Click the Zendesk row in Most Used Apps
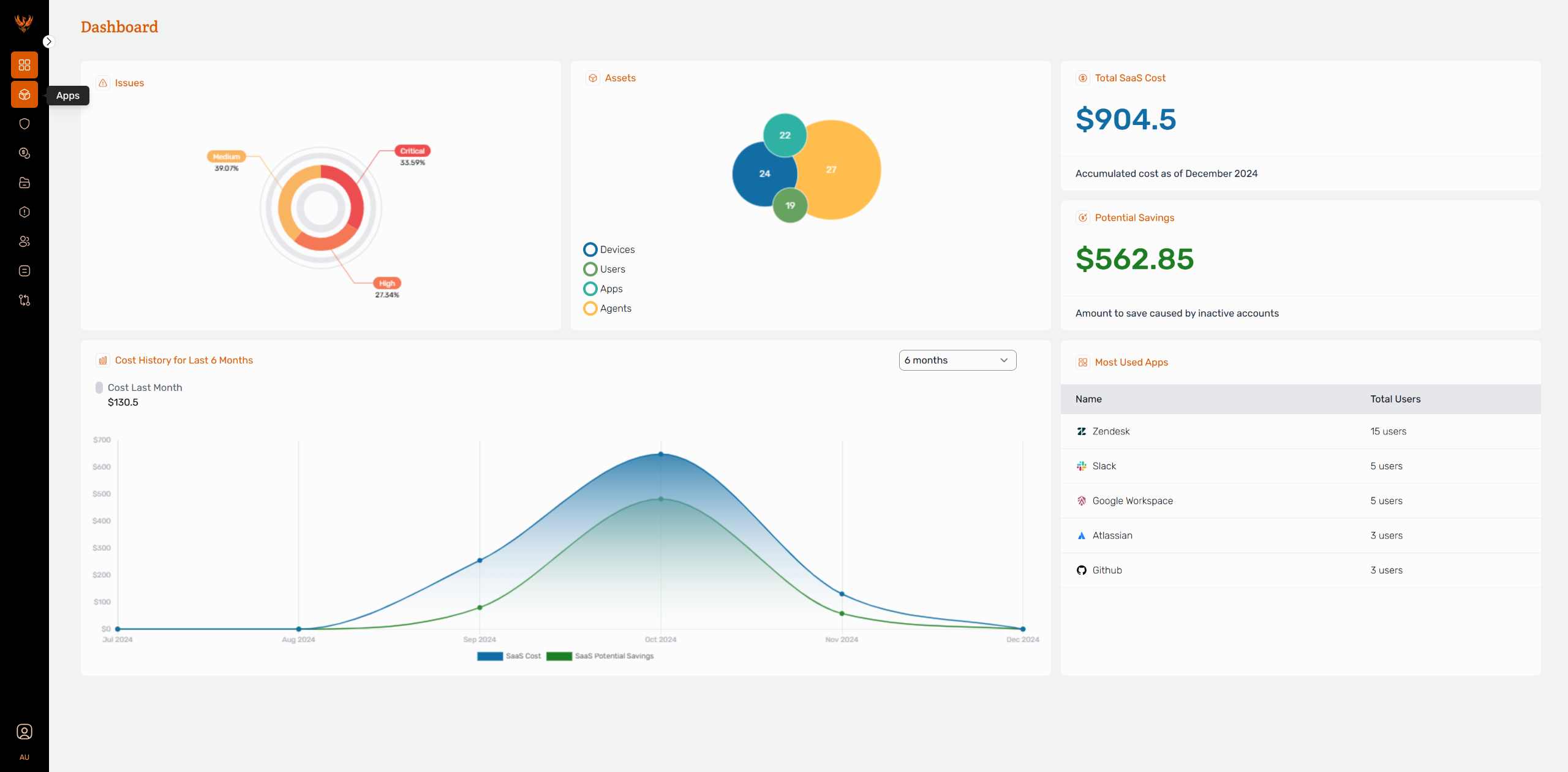The width and height of the screenshot is (1568, 772). coord(1110,431)
